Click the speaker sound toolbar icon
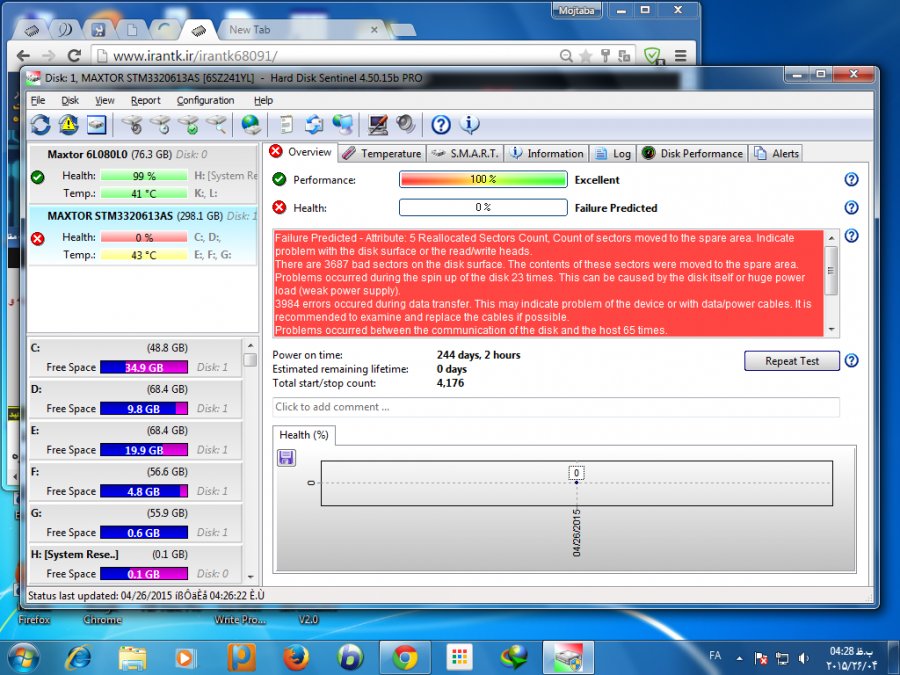Viewport: 900px width, 675px height. click(405, 125)
